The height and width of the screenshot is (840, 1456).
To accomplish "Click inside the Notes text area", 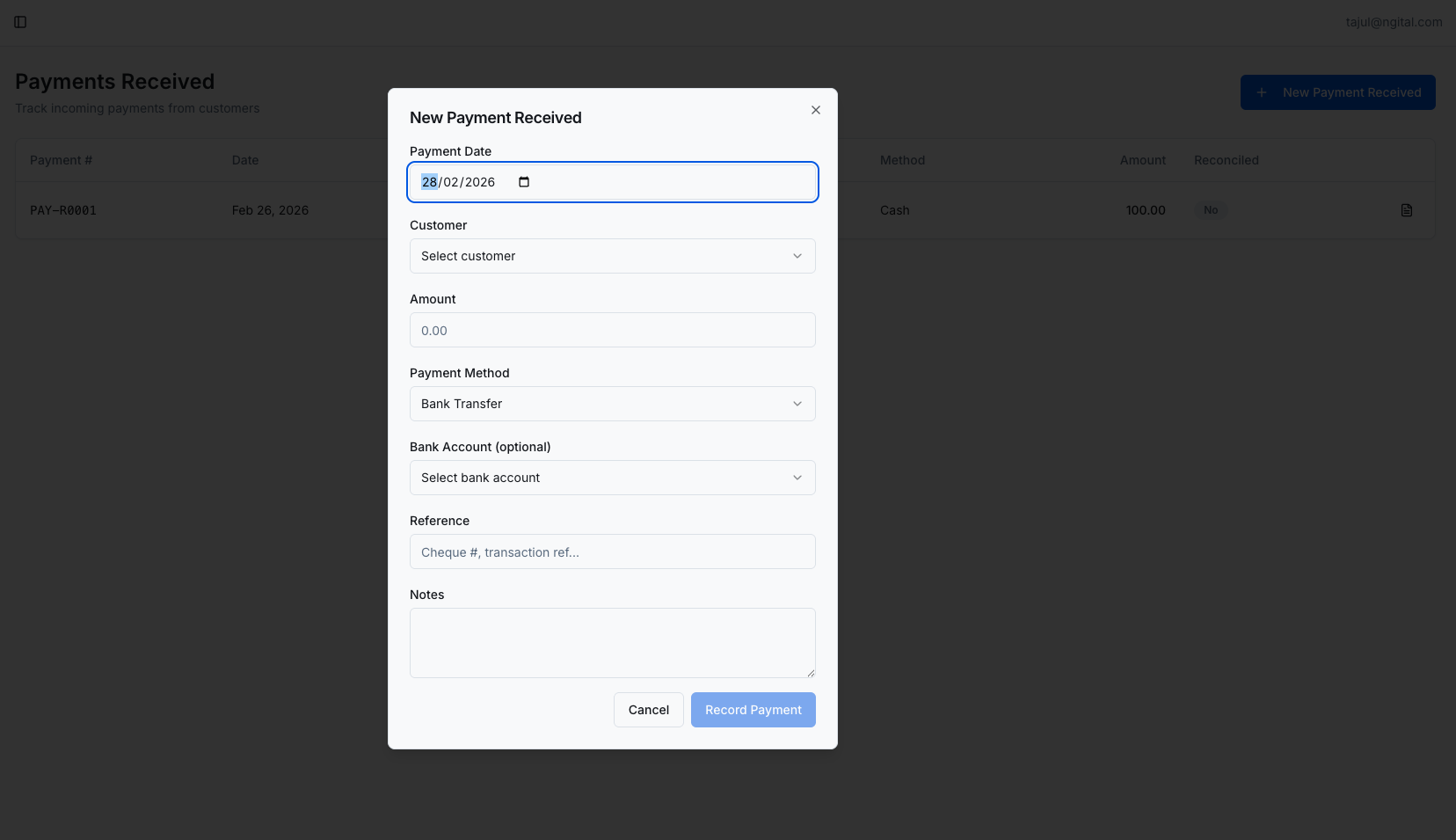I will tap(612, 642).
